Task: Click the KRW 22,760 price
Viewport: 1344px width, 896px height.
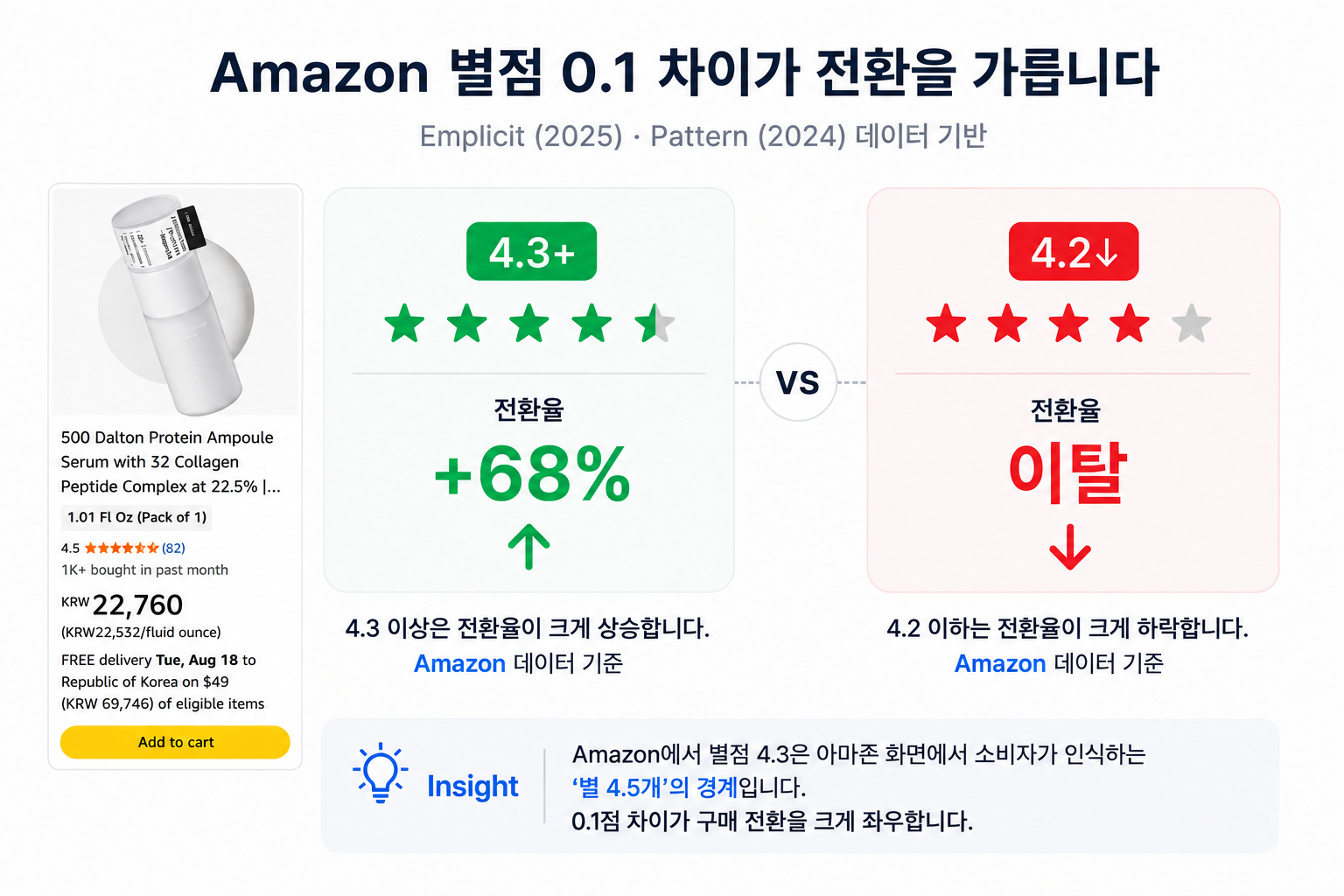Action: click(x=122, y=605)
